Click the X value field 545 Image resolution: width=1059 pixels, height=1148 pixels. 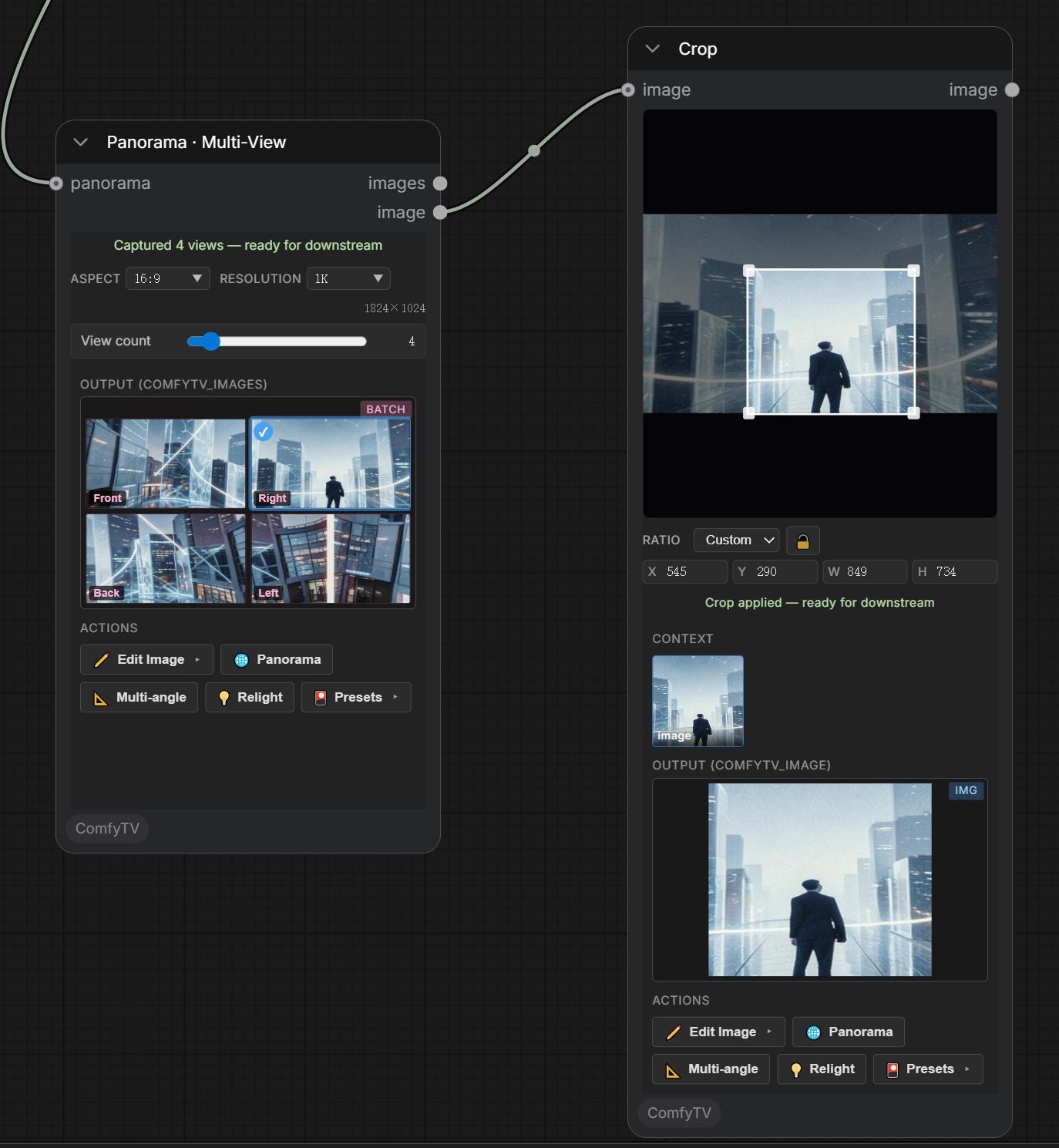point(685,572)
